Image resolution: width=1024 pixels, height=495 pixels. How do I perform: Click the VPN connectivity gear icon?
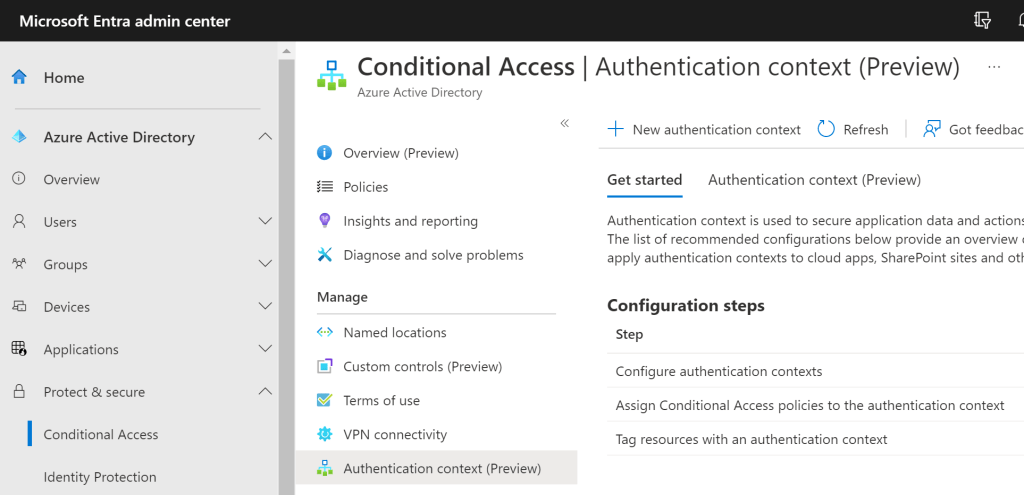pyautogui.click(x=324, y=434)
